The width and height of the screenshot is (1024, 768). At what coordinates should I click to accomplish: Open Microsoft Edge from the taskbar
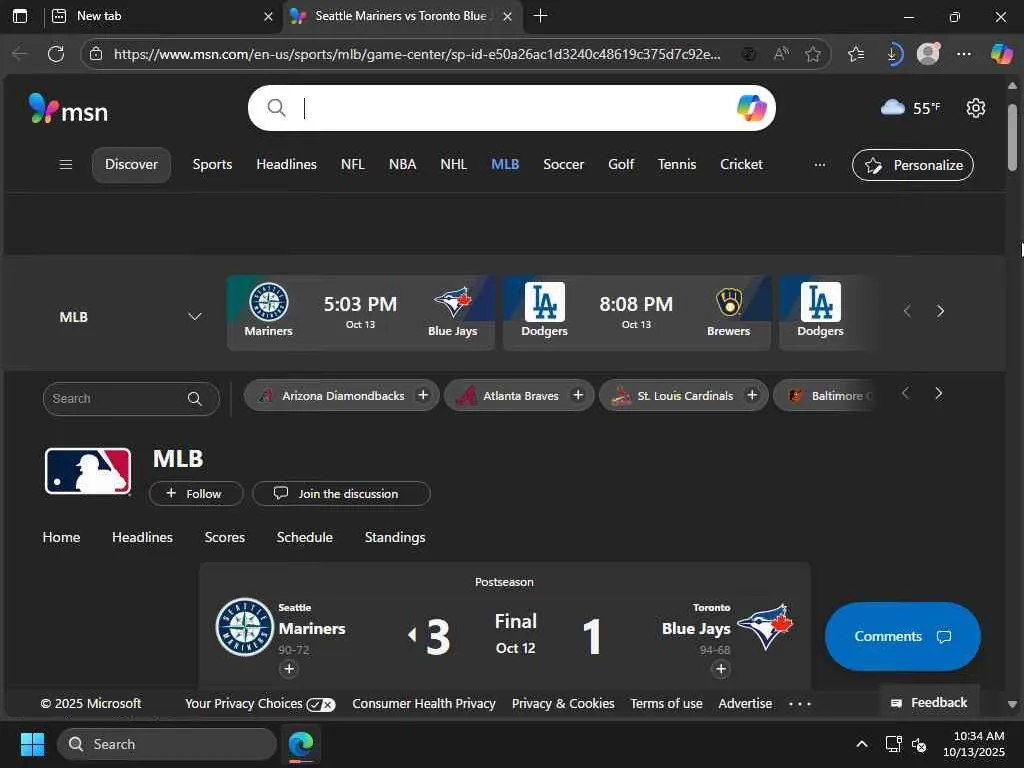click(301, 744)
